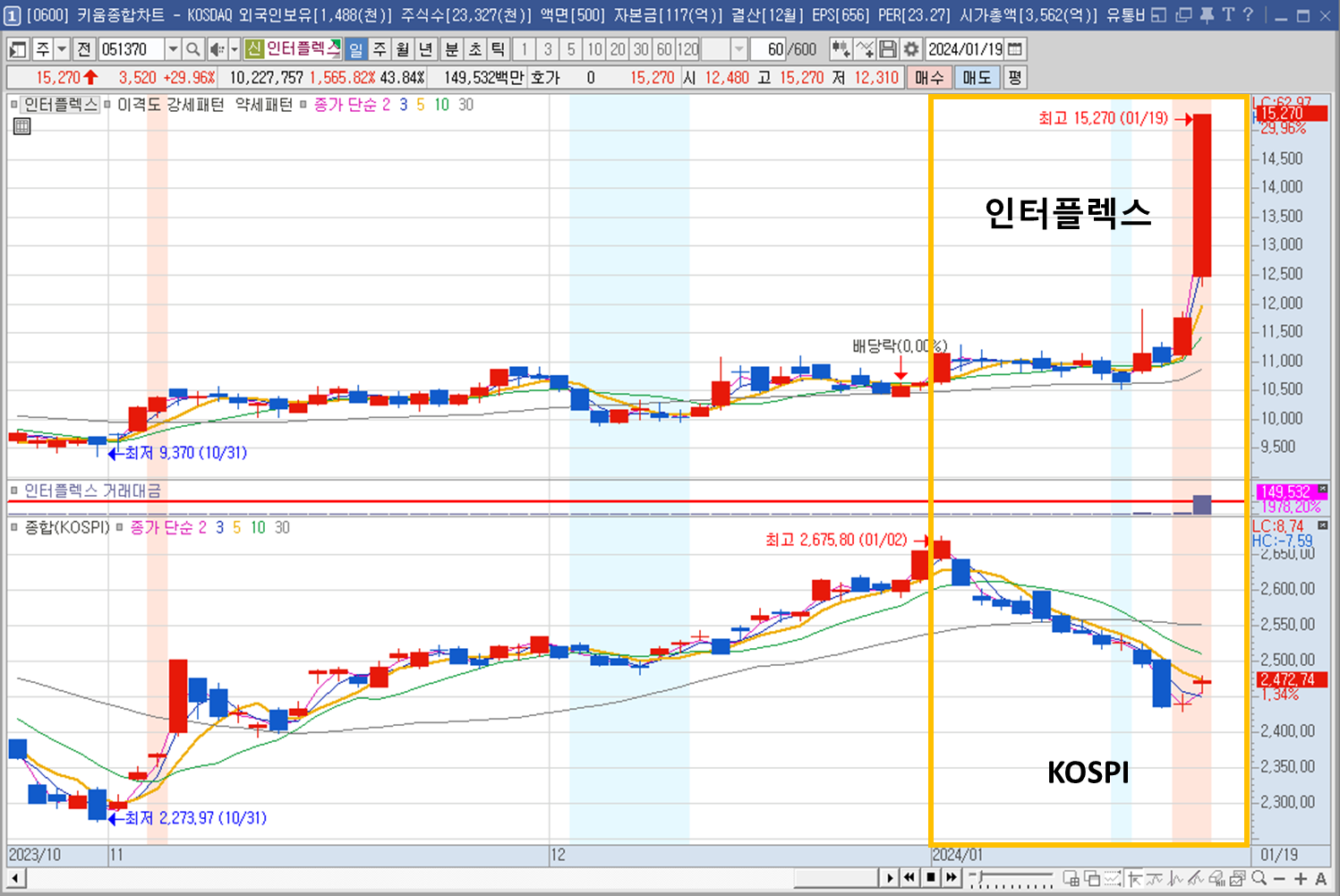Click the fast-forward button in bottom bar
The width and height of the screenshot is (1340, 896).
click(952, 878)
